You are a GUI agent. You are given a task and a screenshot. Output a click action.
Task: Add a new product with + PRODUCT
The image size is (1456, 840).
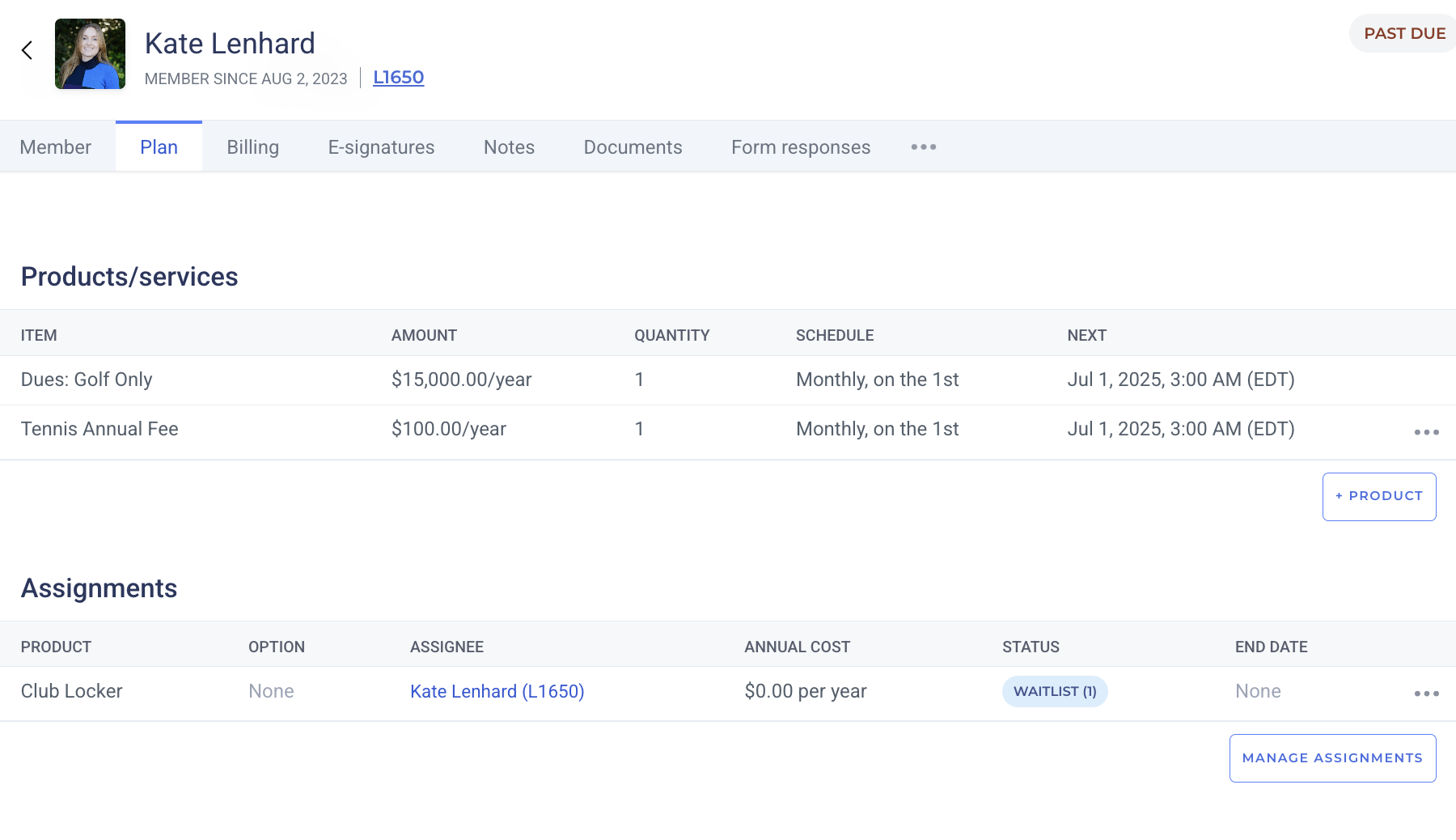click(1378, 496)
